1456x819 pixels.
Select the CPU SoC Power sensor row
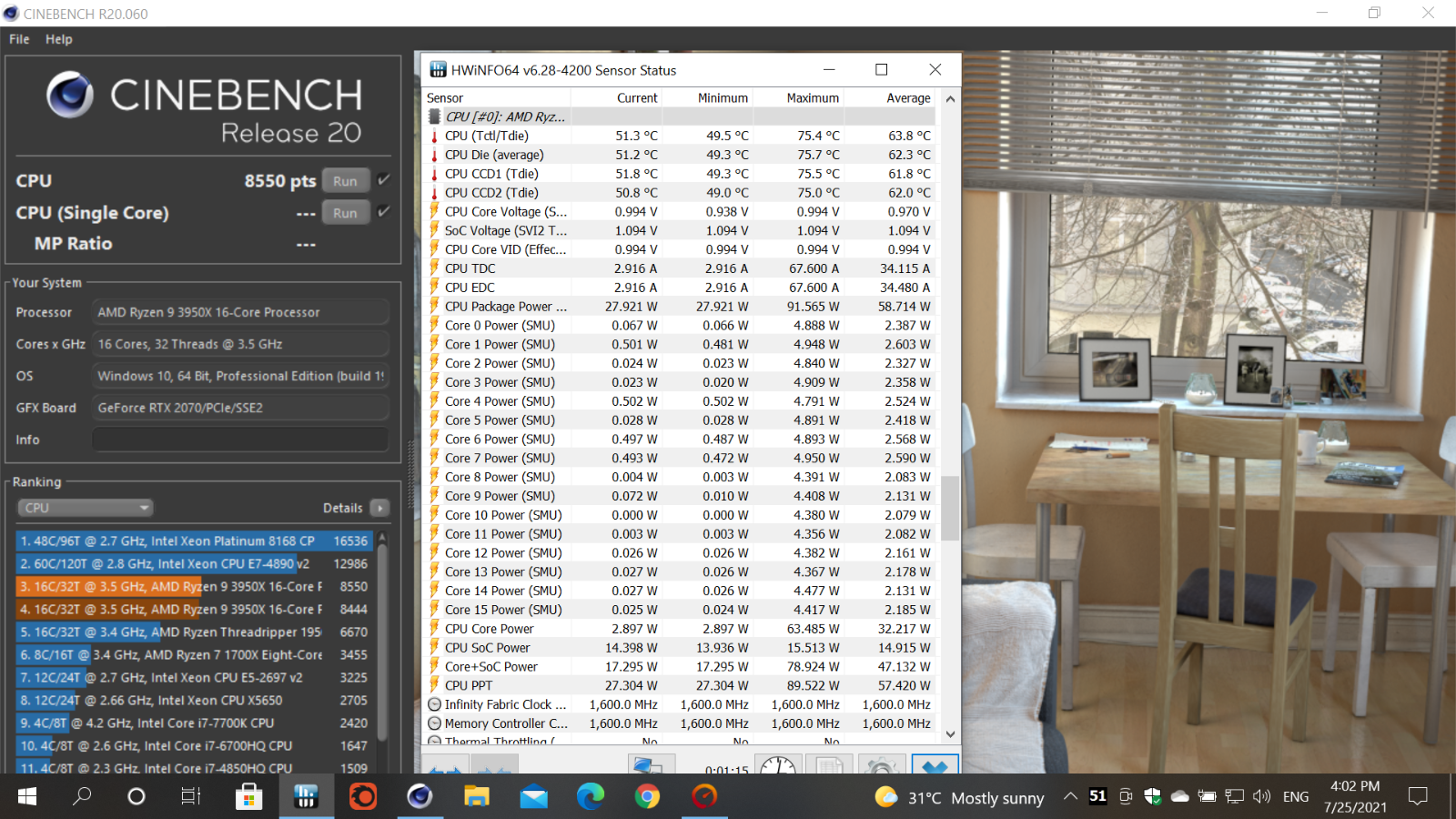tap(680, 648)
